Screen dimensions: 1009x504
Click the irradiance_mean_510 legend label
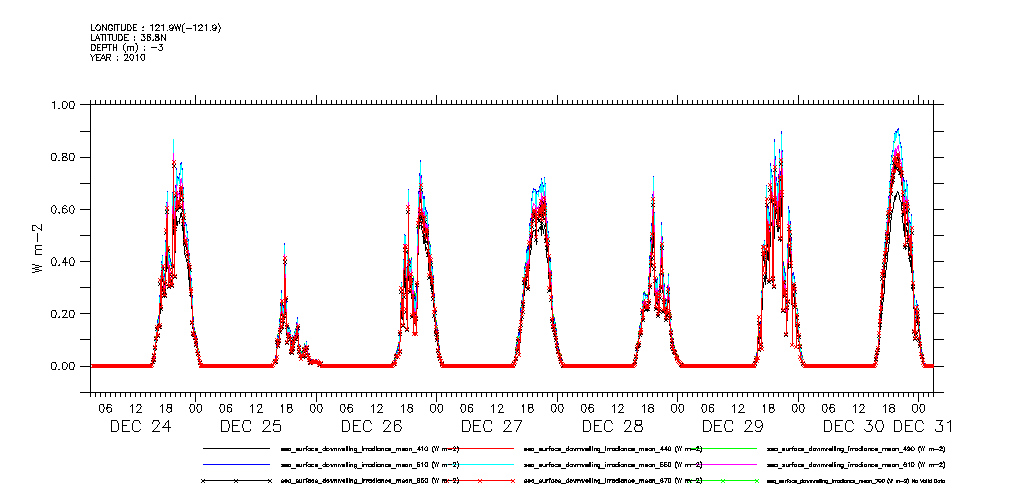[369, 464]
